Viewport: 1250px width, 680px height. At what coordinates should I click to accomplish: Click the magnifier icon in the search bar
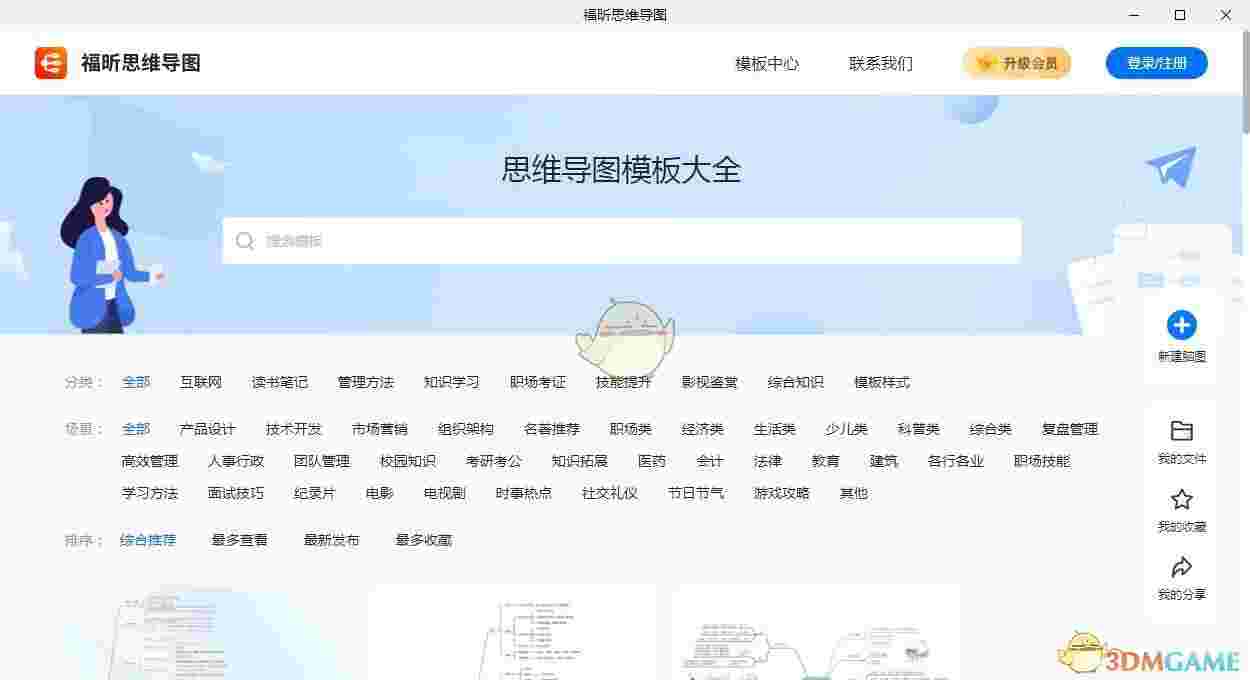click(244, 241)
